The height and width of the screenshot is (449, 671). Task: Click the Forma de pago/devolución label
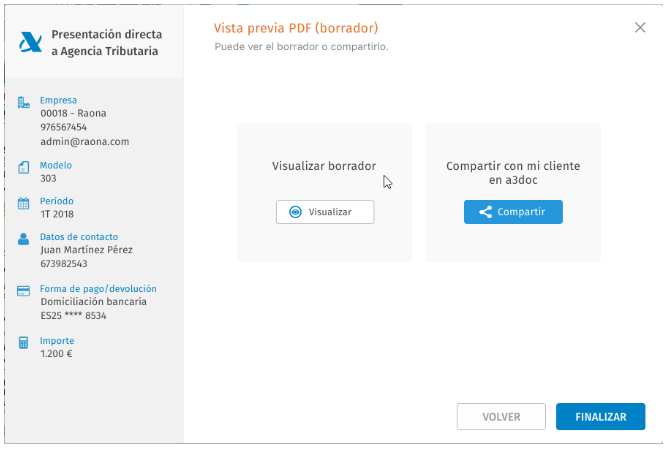(x=98, y=288)
